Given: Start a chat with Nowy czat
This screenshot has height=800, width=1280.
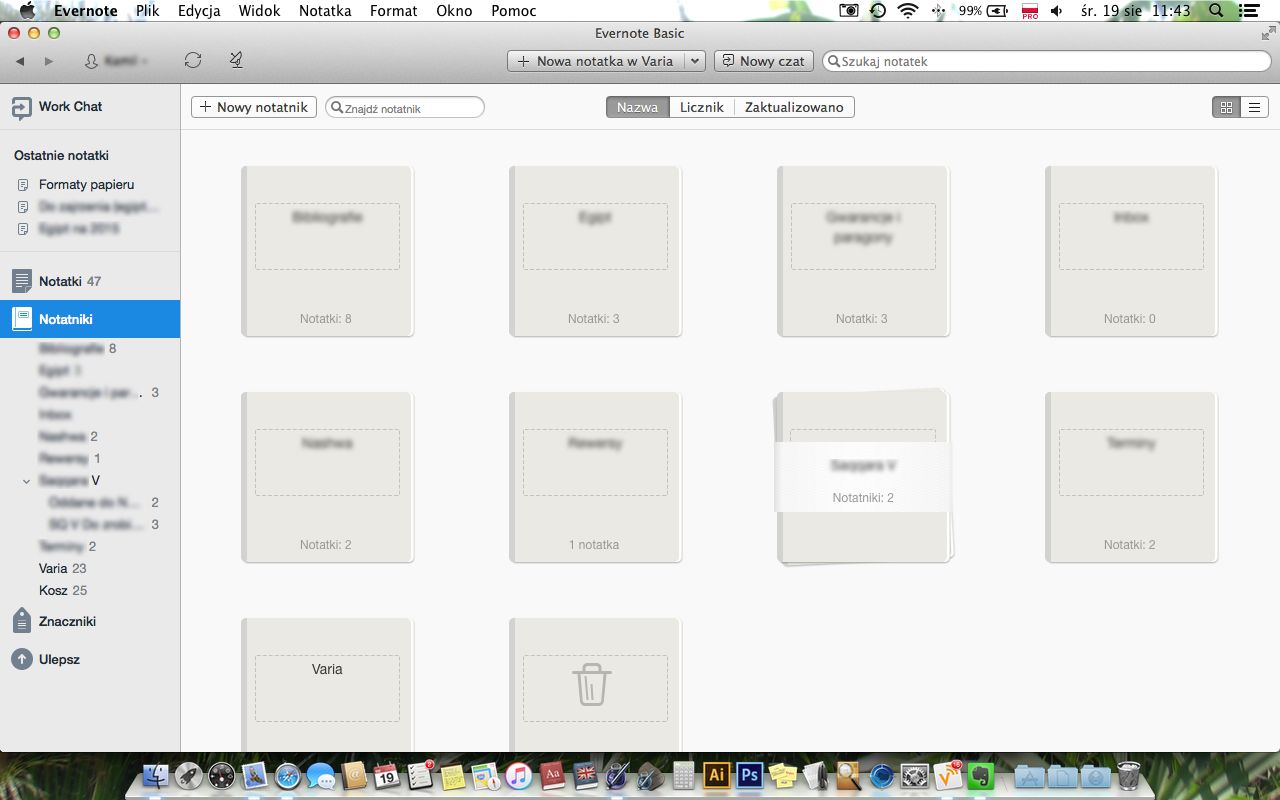Looking at the screenshot, I should [x=764, y=61].
